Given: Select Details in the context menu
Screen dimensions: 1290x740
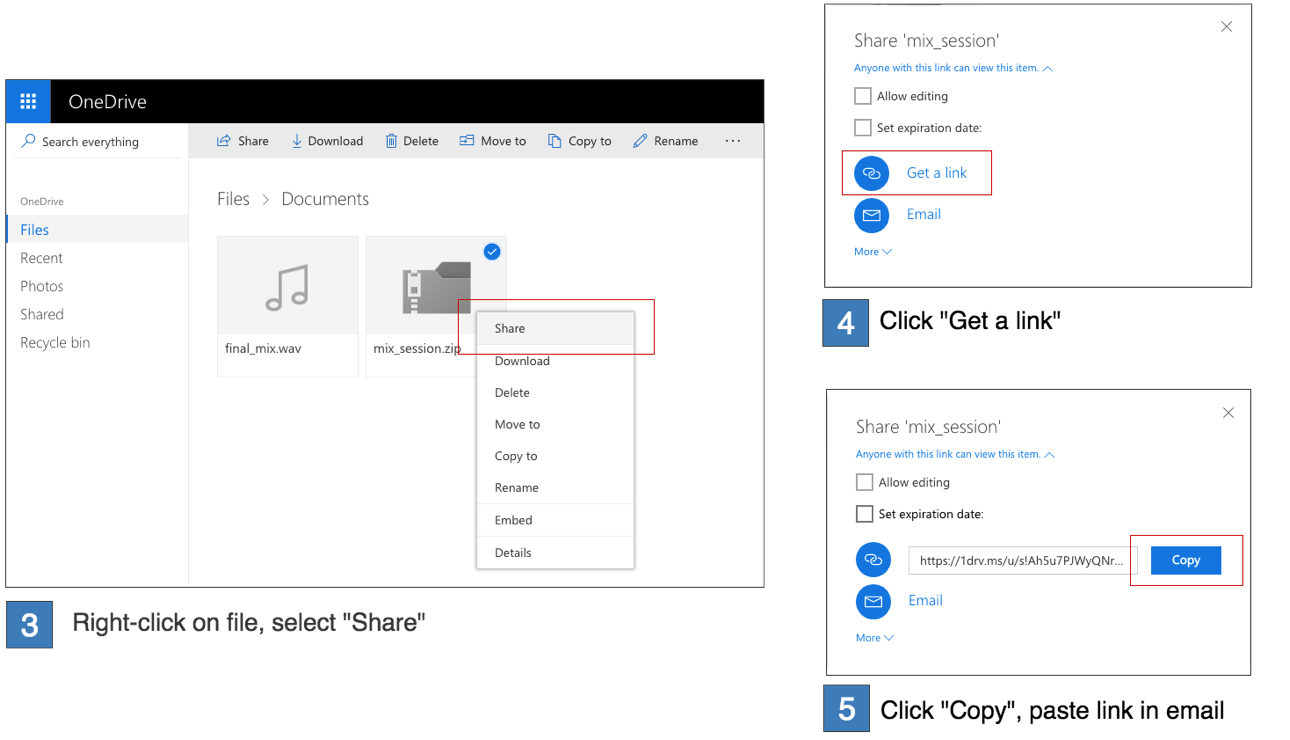Looking at the screenshot, I should [x=513, y=552].
